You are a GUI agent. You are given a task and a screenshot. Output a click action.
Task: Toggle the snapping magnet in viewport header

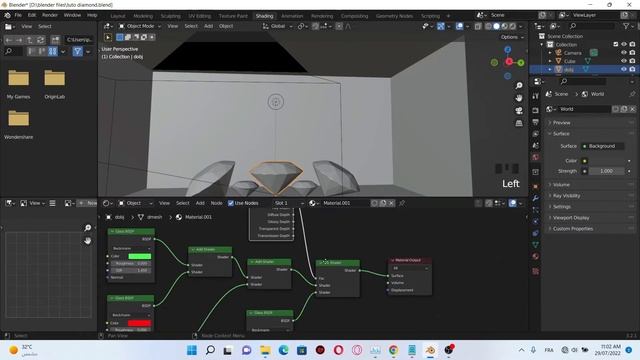point(316,26)
